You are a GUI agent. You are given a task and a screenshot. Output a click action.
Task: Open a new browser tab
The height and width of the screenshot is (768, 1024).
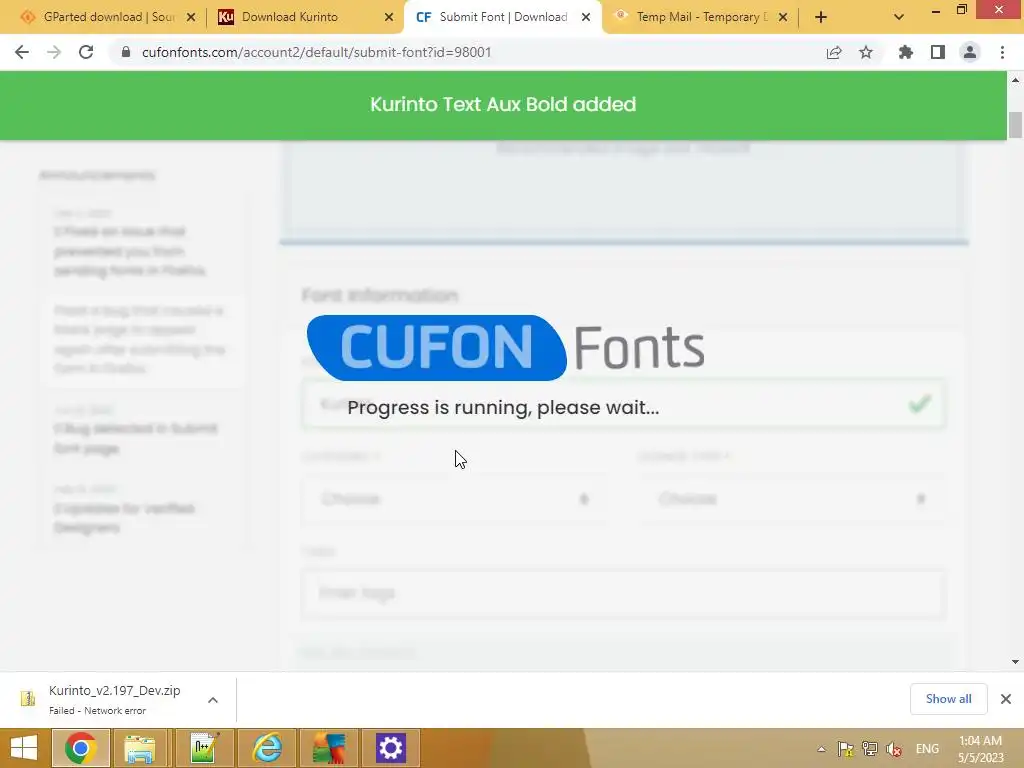[x=821, y=18]
